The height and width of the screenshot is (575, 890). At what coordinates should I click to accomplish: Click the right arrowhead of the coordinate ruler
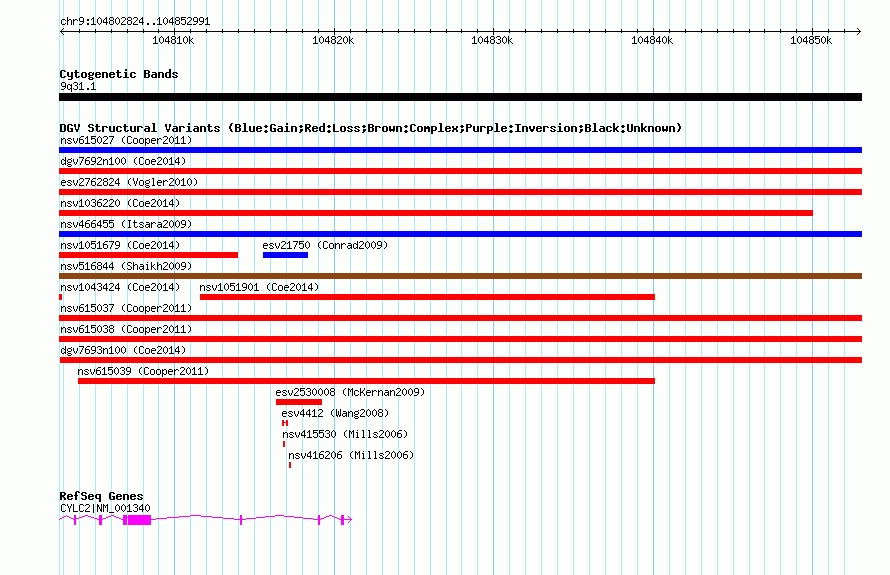click(x=858, y=31)
